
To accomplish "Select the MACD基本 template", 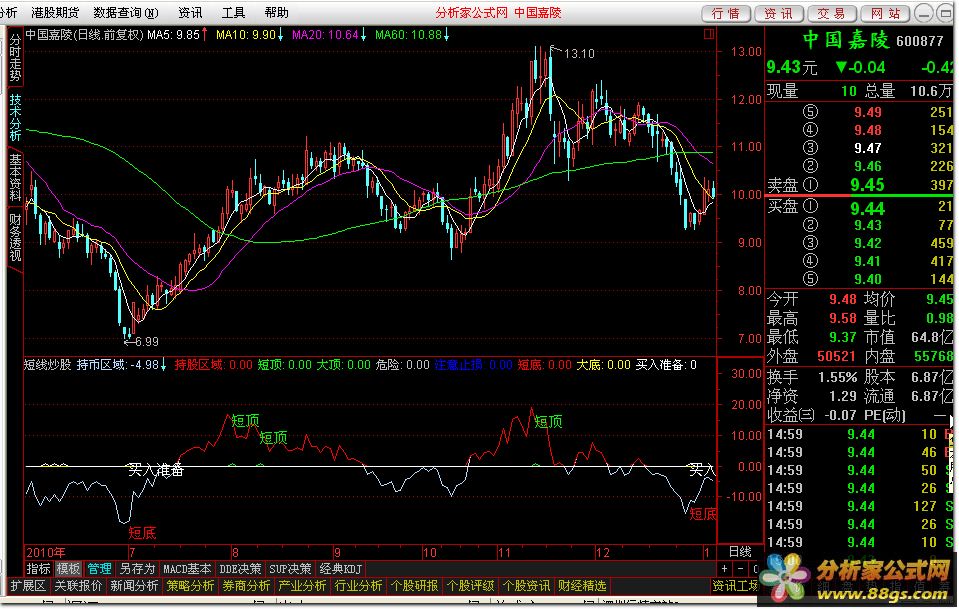I will (x=187, y=569).
